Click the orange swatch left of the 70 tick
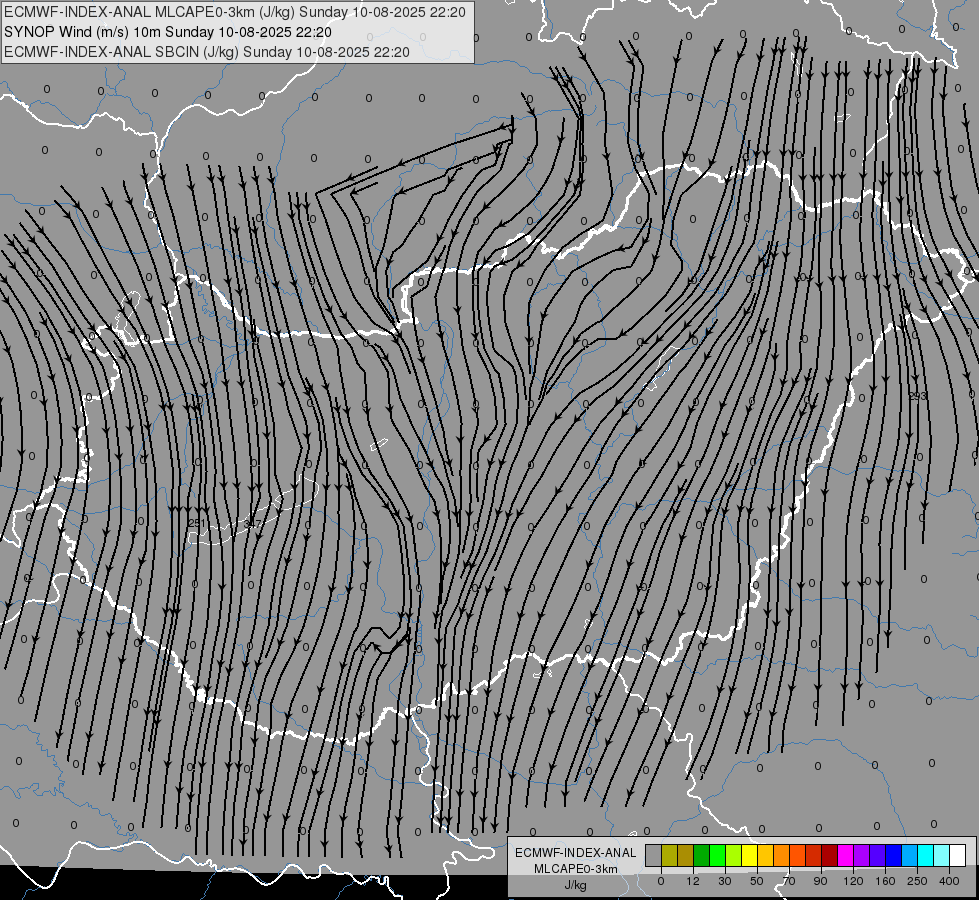979x900 pixels. coord(782,855)
